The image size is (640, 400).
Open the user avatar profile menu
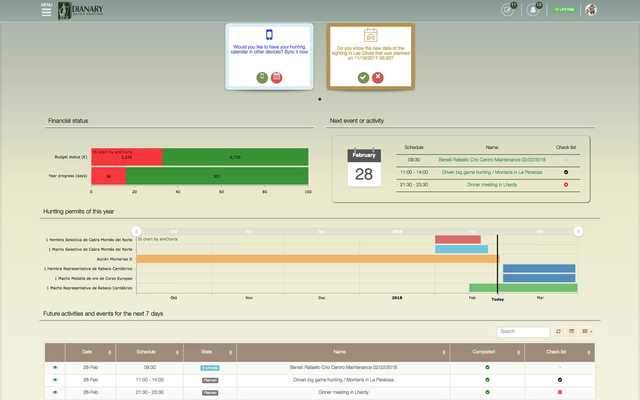point(591,9)
